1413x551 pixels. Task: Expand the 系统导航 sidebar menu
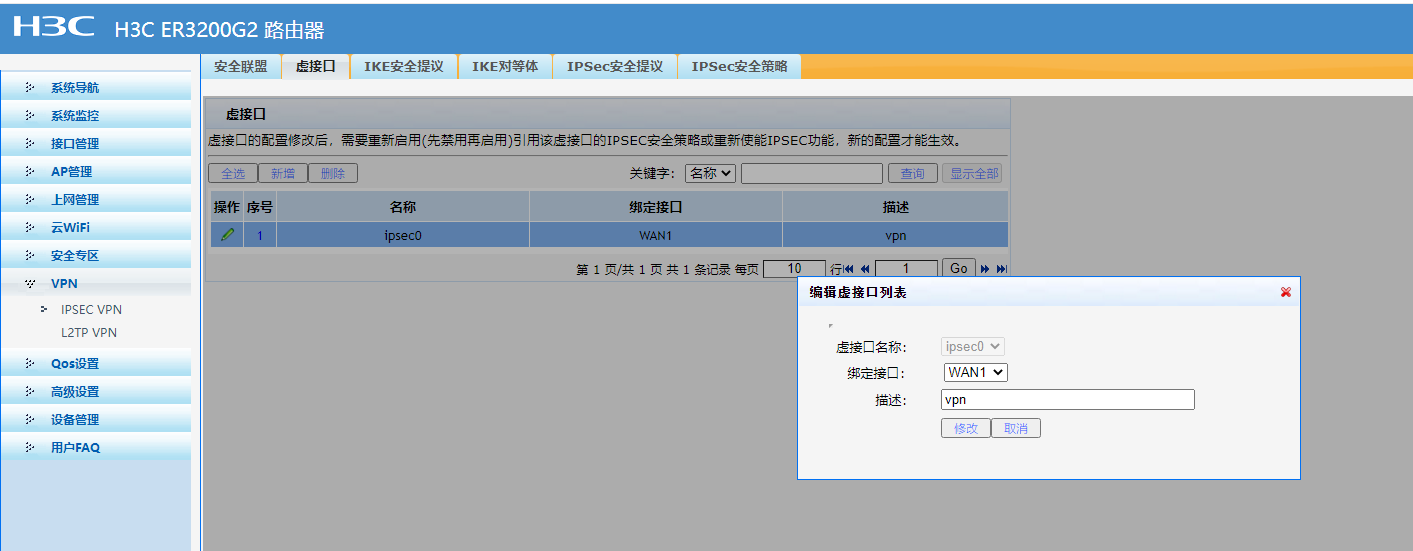tap(96, 88)
